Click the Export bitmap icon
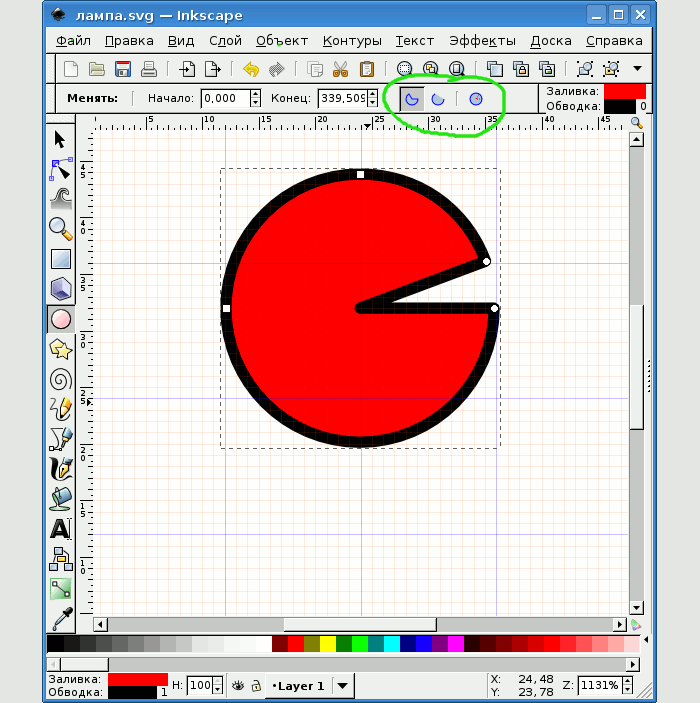 (x=213, y=69)
